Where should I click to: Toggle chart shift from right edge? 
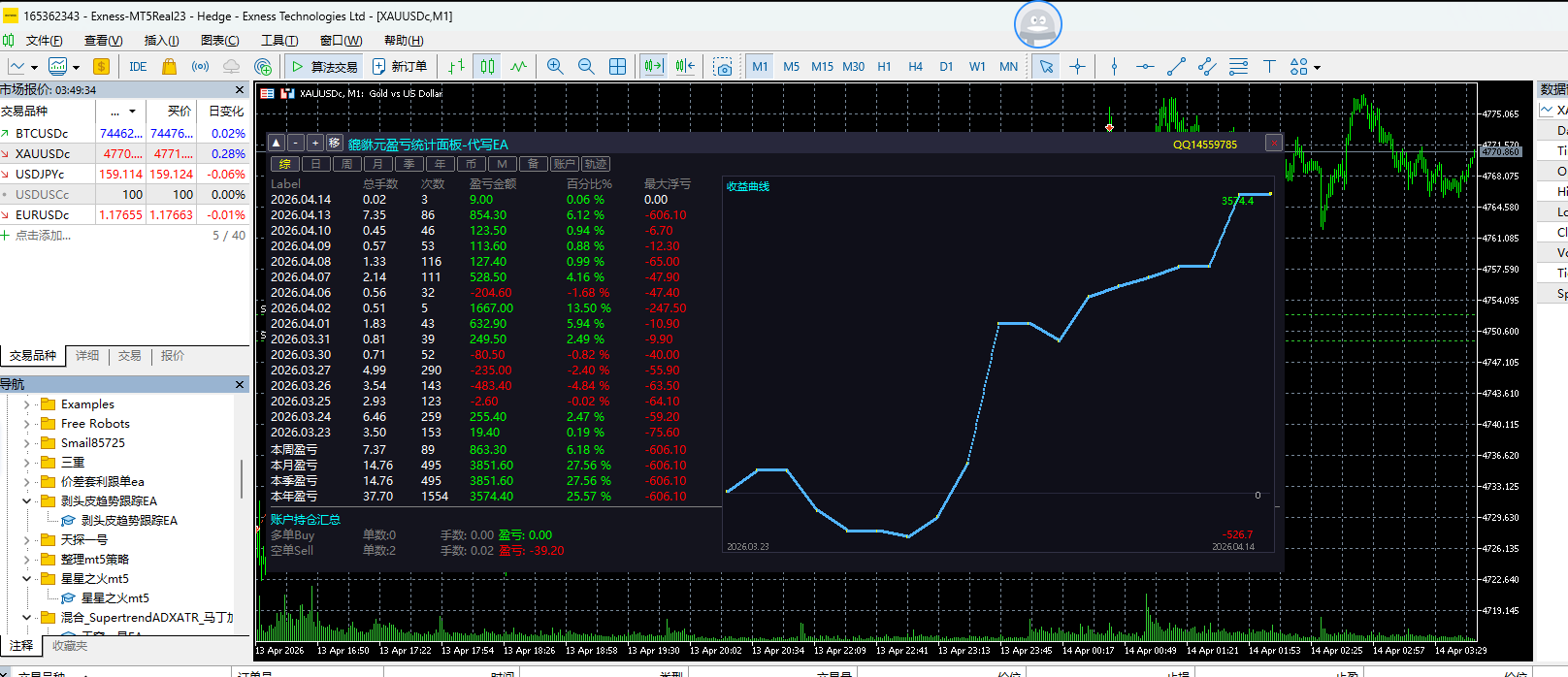pyautogui.click(x=685, y=66)
